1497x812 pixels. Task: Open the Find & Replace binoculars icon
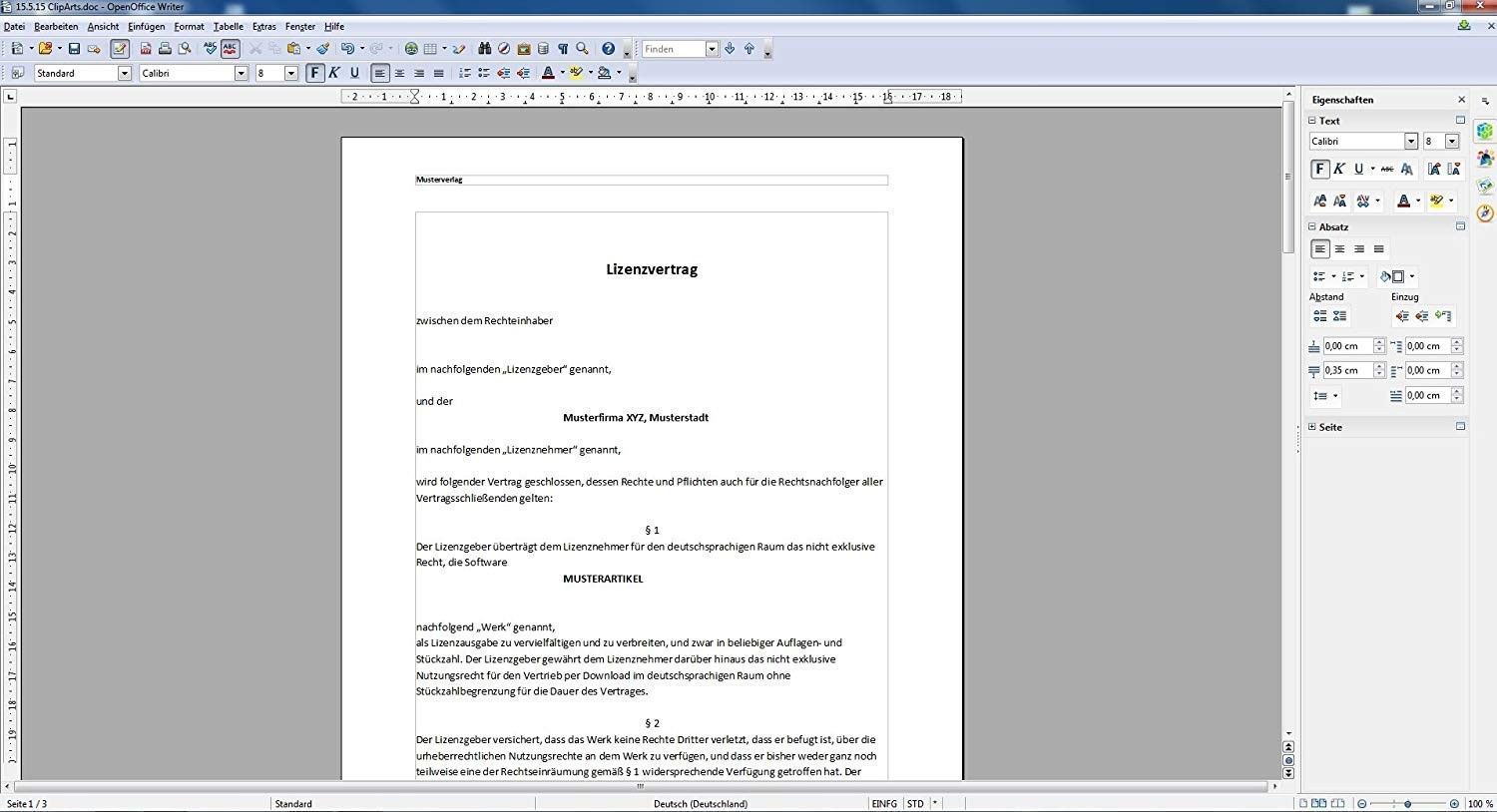(x=484, y=49)
